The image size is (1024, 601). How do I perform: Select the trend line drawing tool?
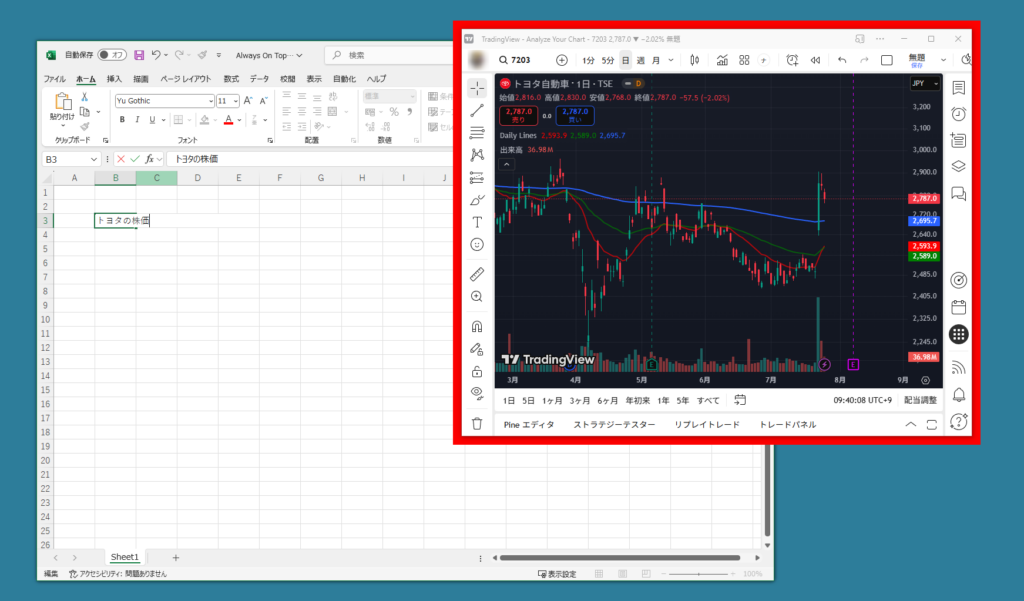tap(477, 110)
